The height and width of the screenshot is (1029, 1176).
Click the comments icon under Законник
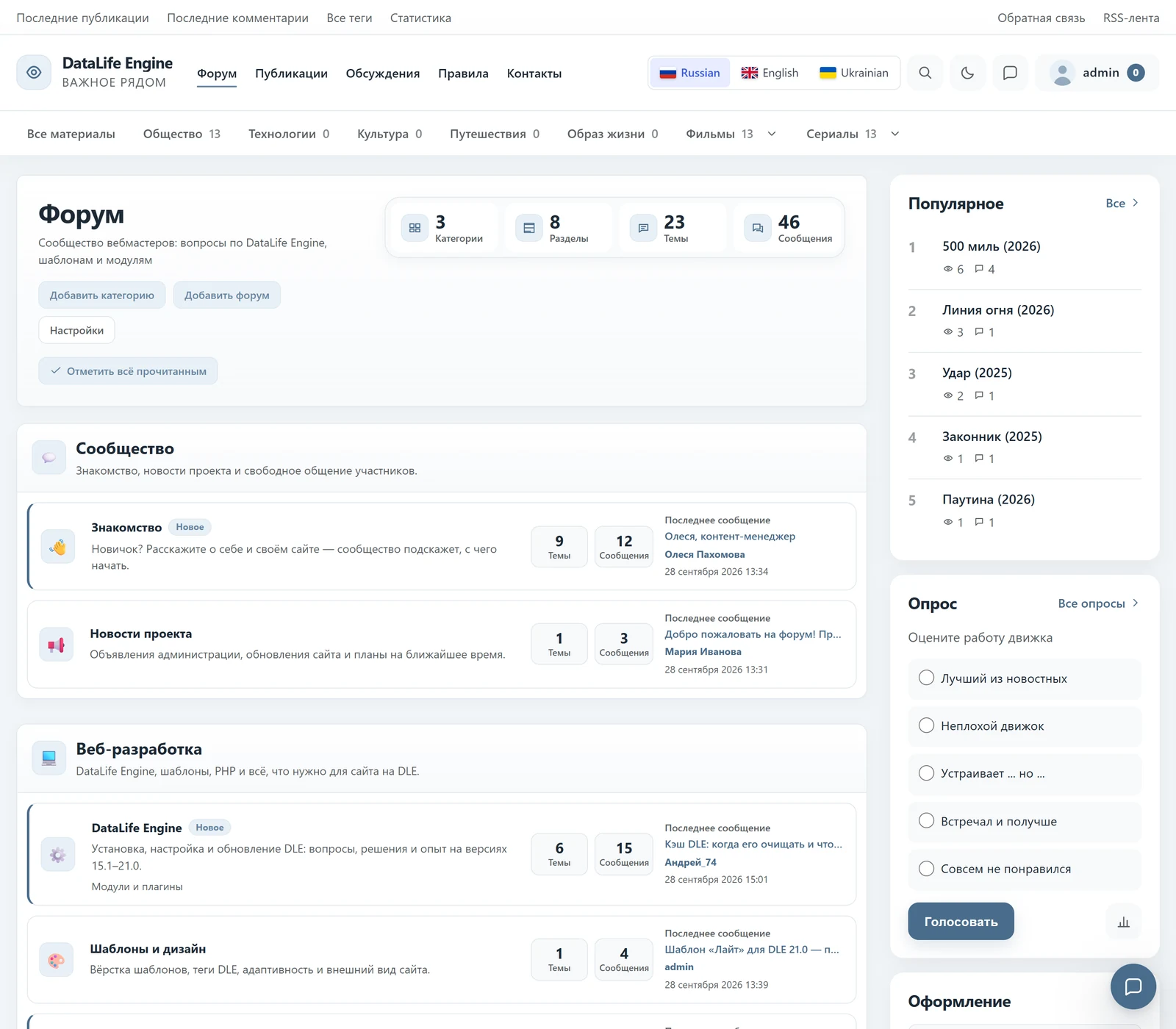click(979, 459)
